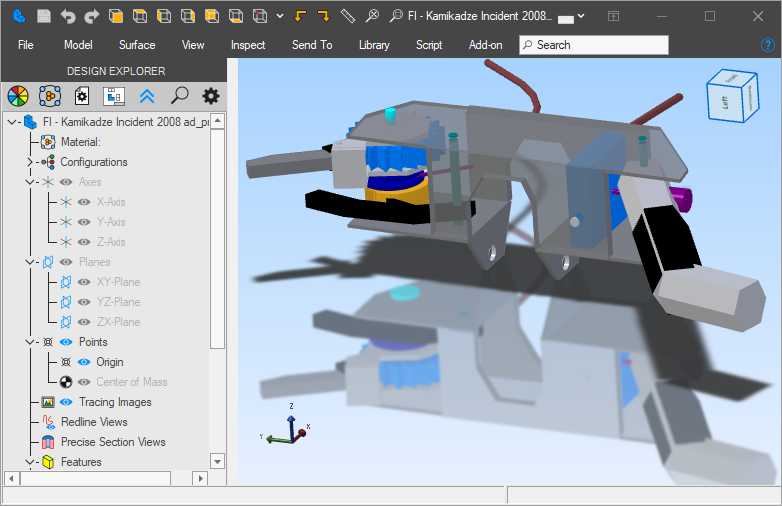
Task: Hide the Origin point via eye icon
Action: [84, 362]
